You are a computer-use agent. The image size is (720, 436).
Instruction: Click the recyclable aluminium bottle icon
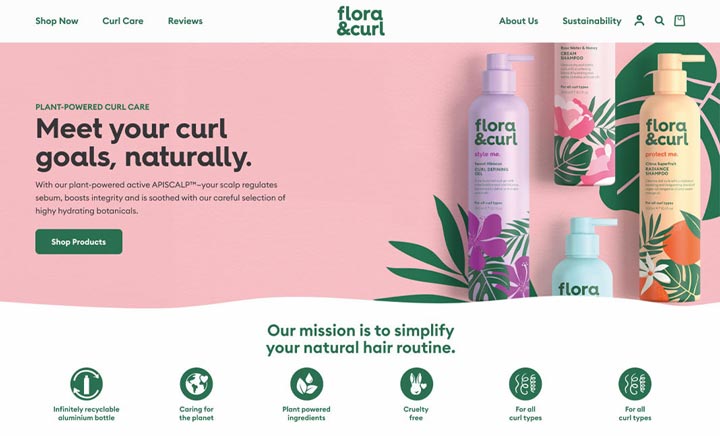[86, 384]
